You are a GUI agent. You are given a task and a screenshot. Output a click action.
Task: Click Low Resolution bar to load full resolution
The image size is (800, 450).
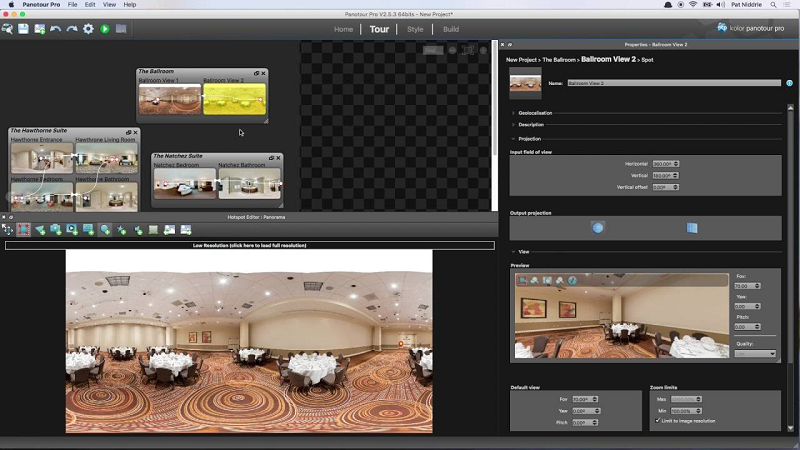[249, 245]
